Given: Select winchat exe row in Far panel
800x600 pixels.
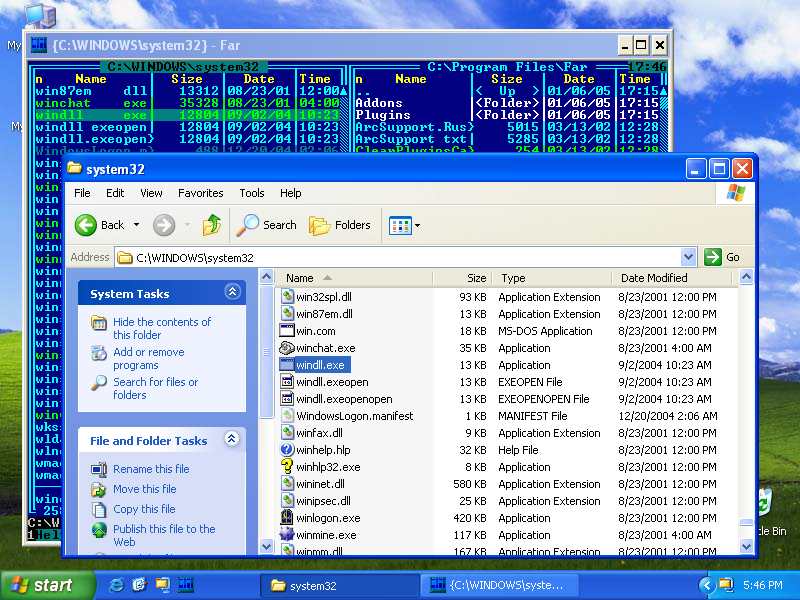Looking at the screenshot, I should [187, 103].
